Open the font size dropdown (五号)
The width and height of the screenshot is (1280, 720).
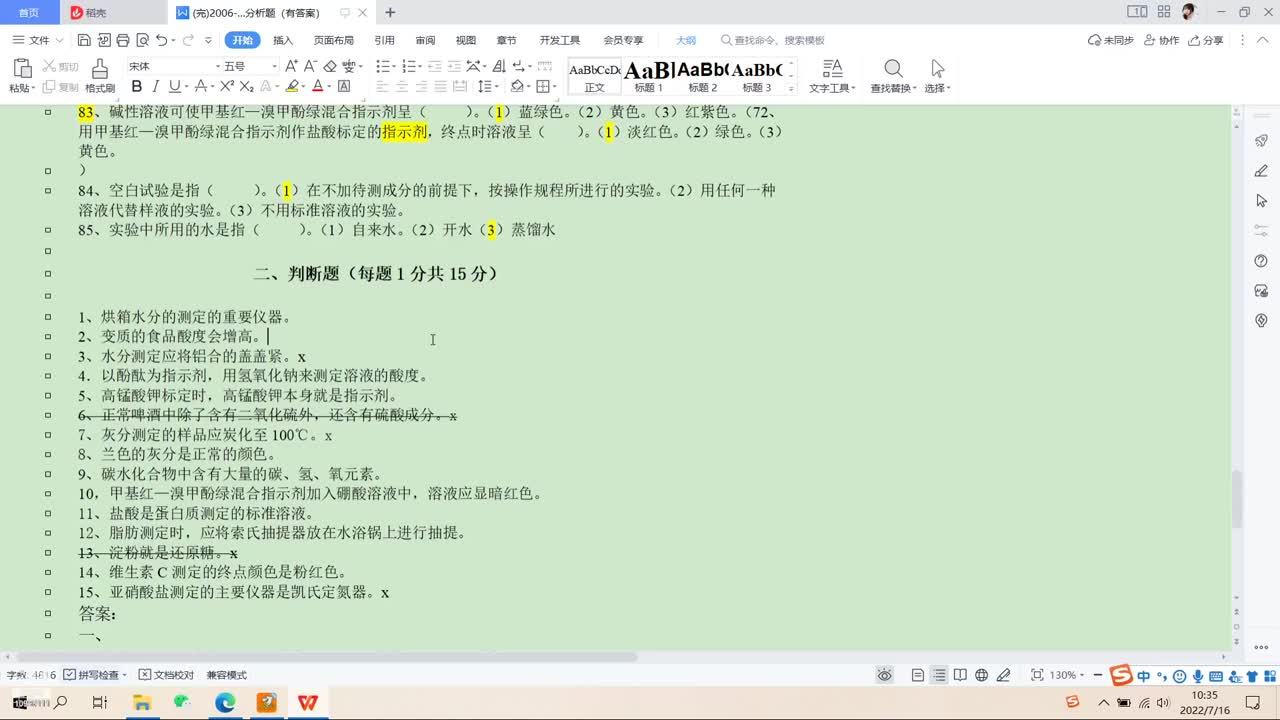point(248,66)
